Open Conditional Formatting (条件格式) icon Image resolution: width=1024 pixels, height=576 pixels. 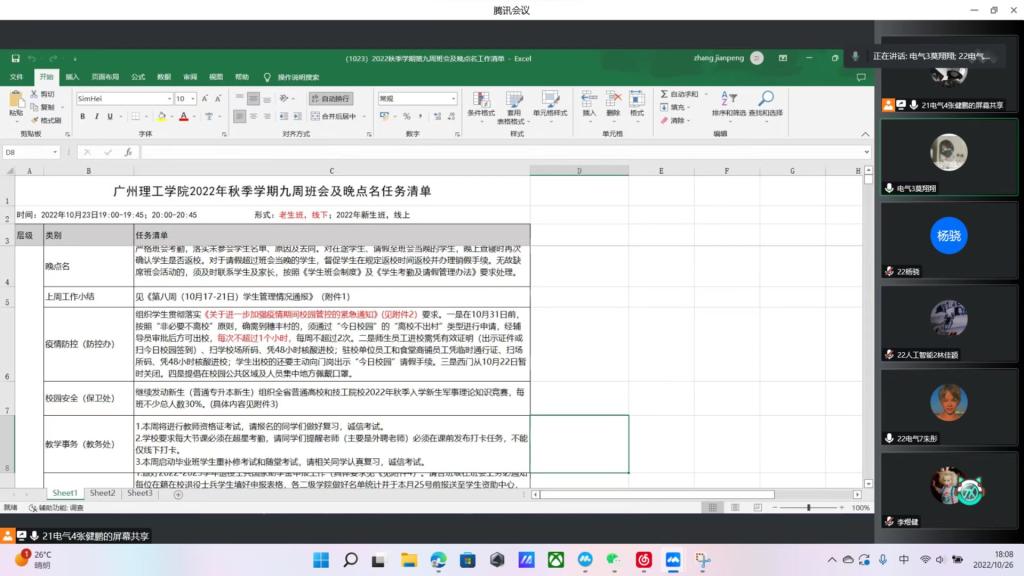(x=481, y=99)
